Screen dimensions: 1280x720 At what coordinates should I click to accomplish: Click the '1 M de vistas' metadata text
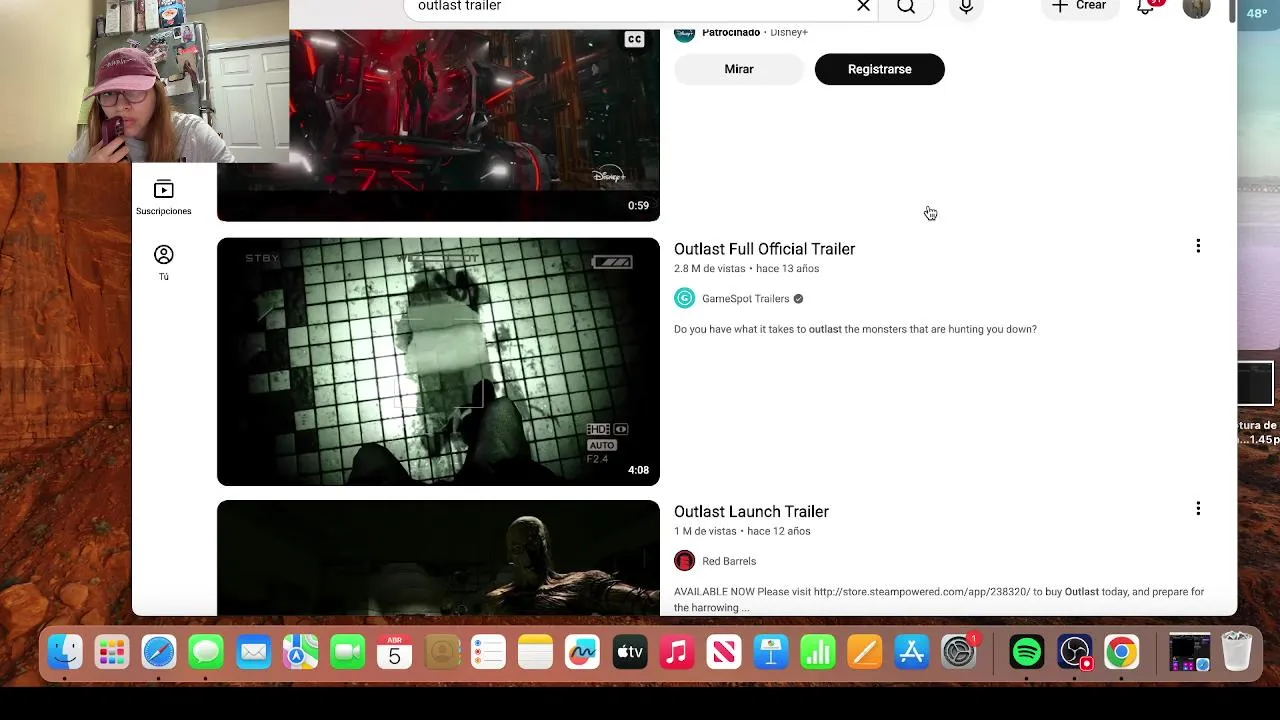tap(705, 531)
